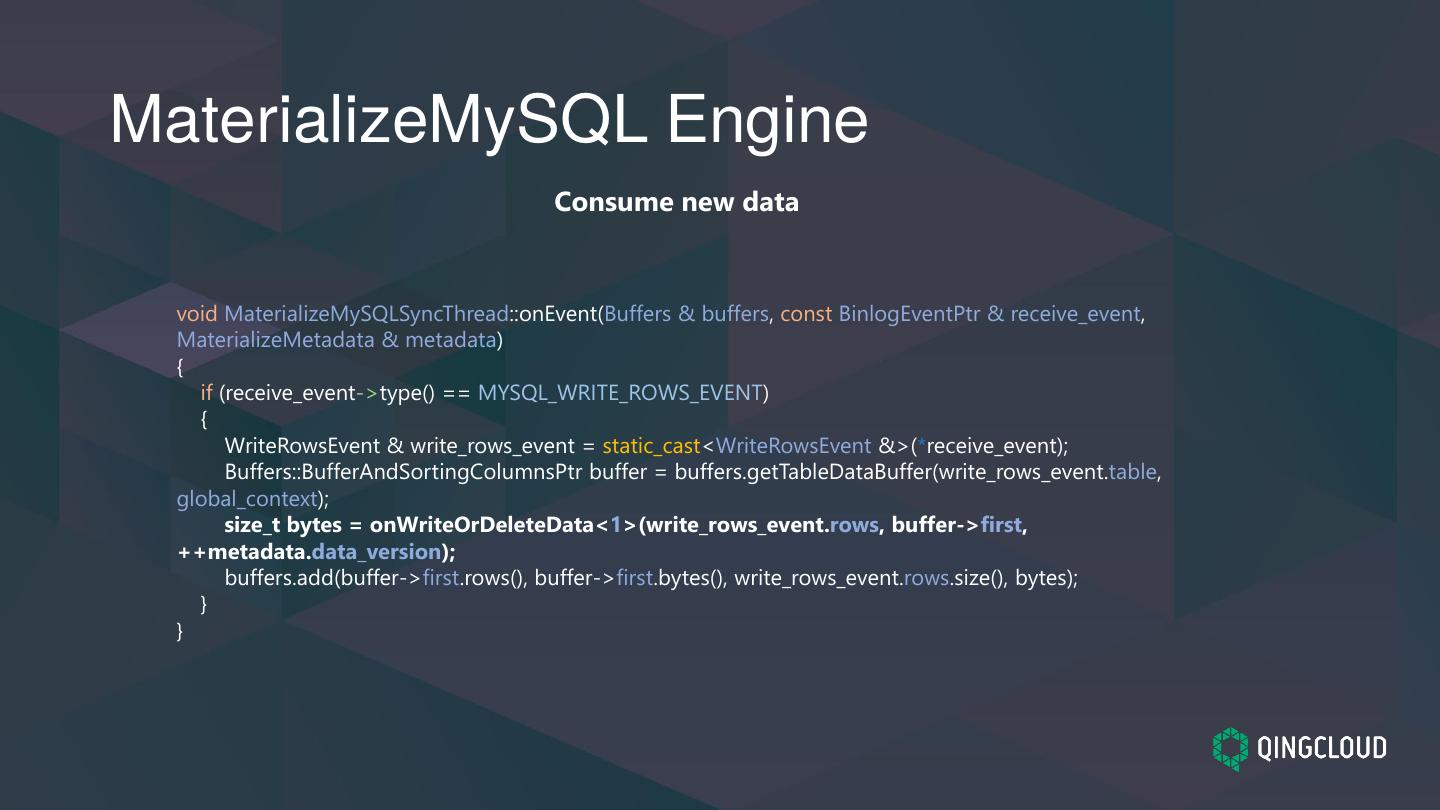Select the "const" keyword in the signature
Image resolution: width=1440 pixels, height=810 pixels.
806,314
